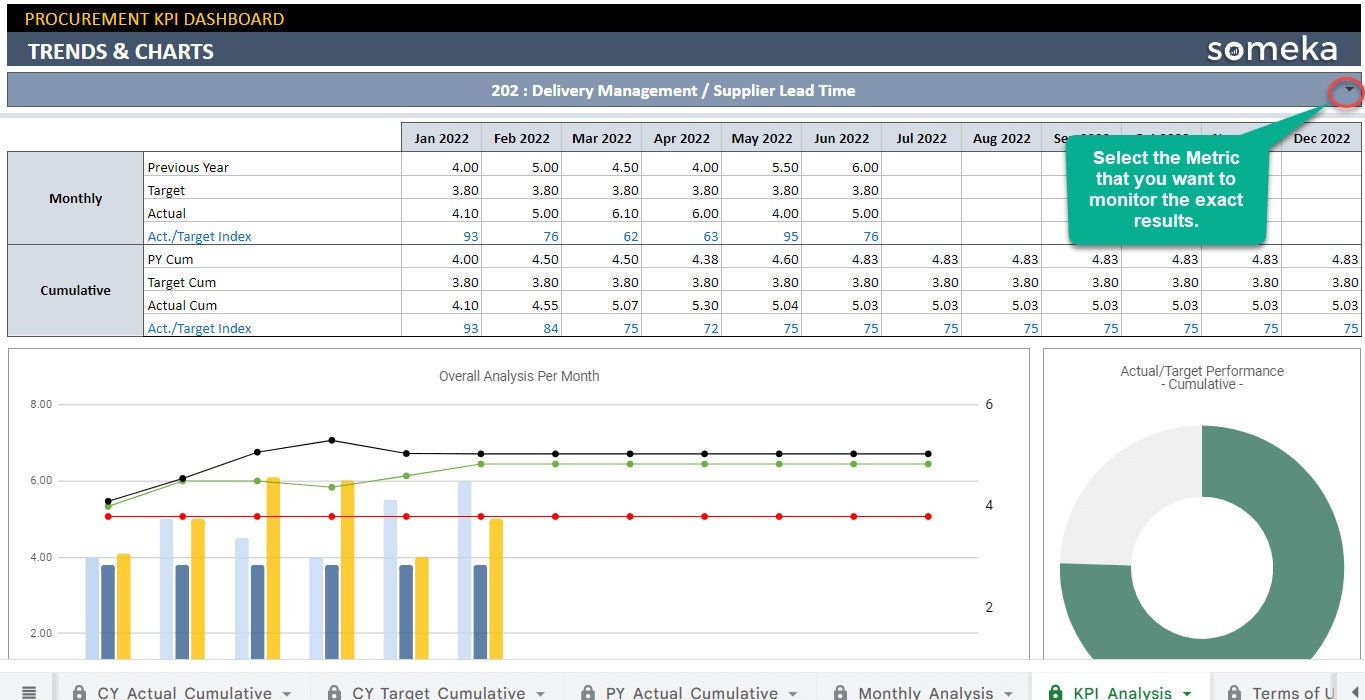Switch to the PY Actual Cumulative sheet
This screenshot has width=1365, height=700.
(x=690, y=692)
